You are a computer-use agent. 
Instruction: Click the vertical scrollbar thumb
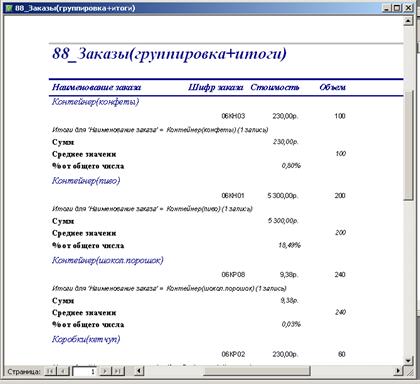click(408, 145)
